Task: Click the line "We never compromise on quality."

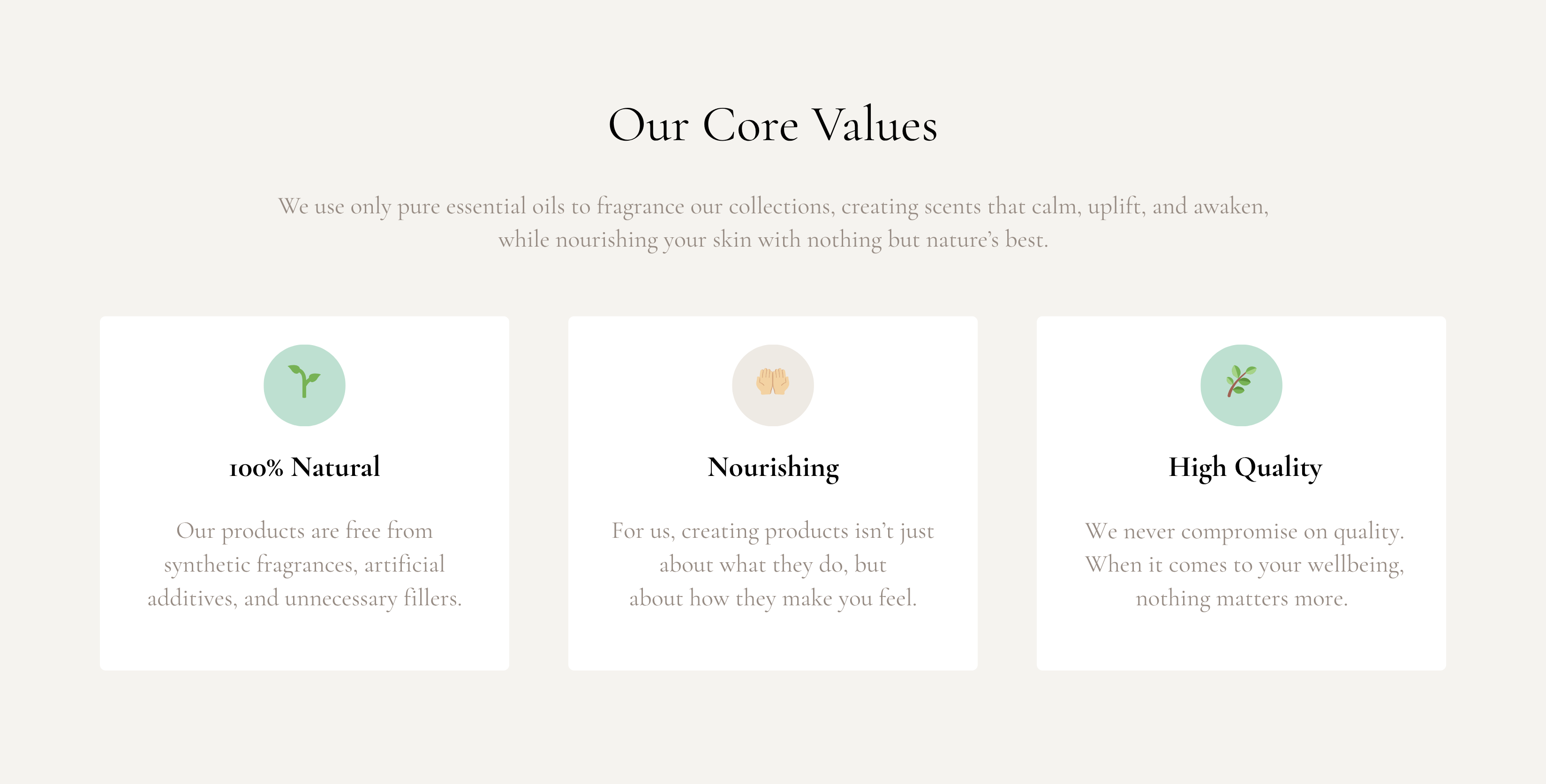Action: [1244, 531]
